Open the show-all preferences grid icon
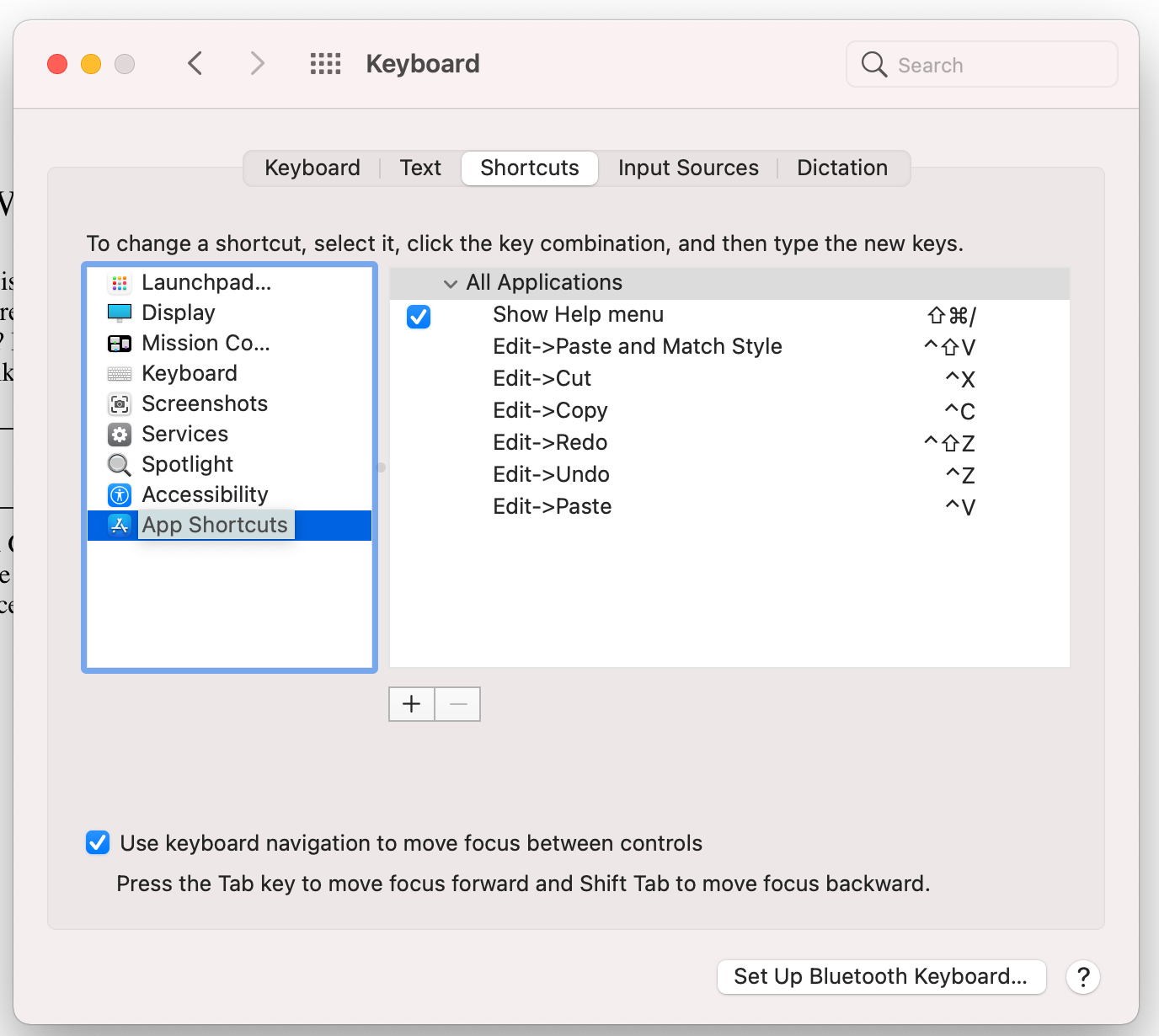 [325, 64]
